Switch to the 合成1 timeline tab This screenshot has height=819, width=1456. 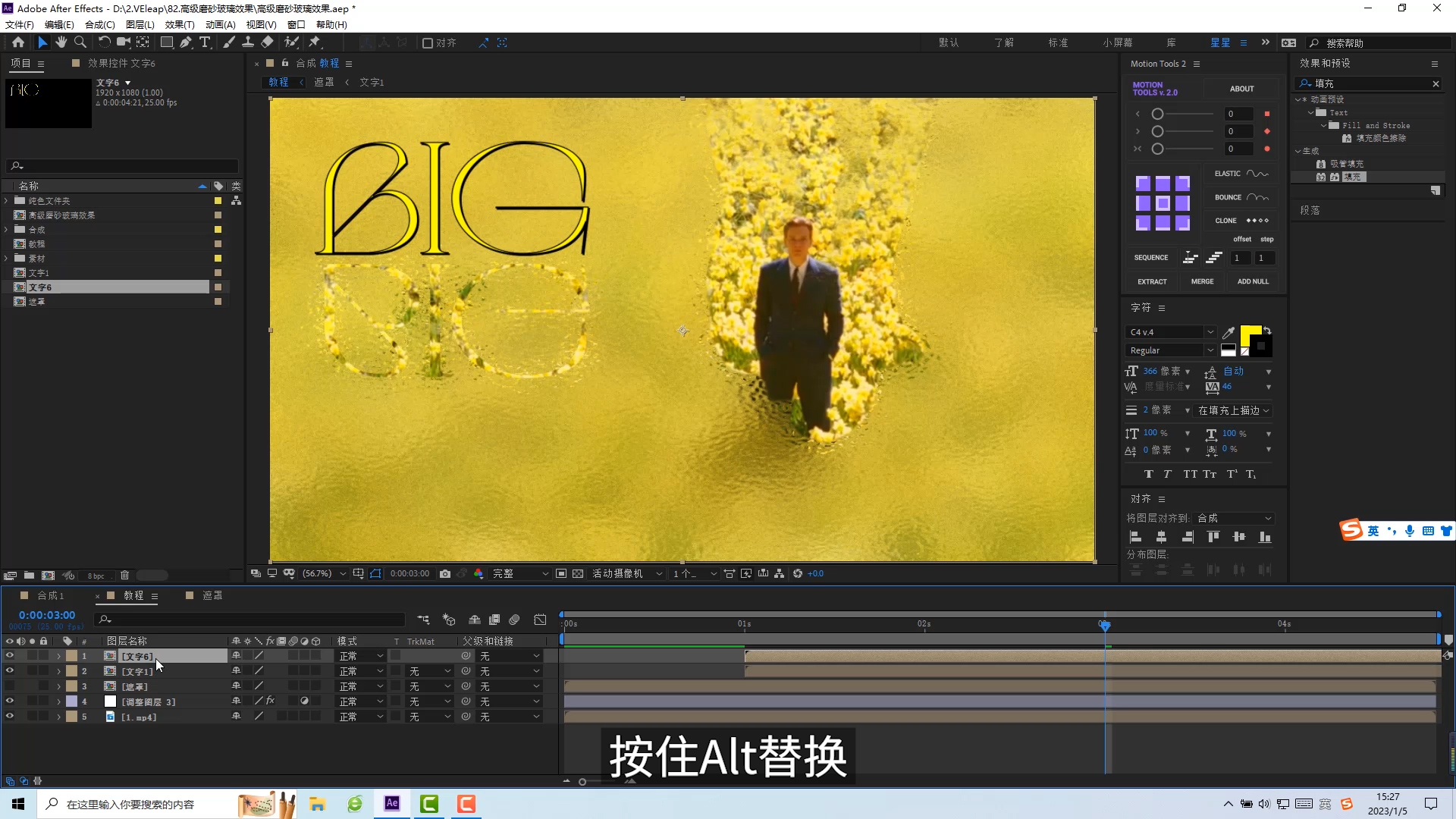pyautogui.click(x=51, y=595)
